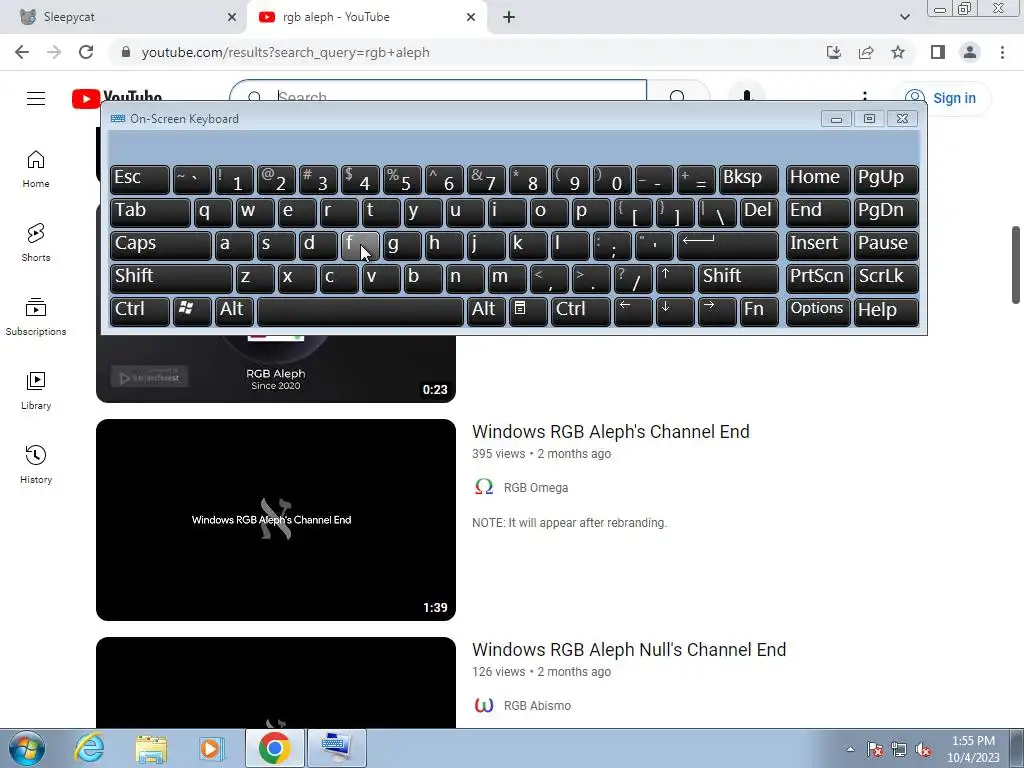
Task: Click YouTube settings three-dot icon
Action: pos(865,97)
